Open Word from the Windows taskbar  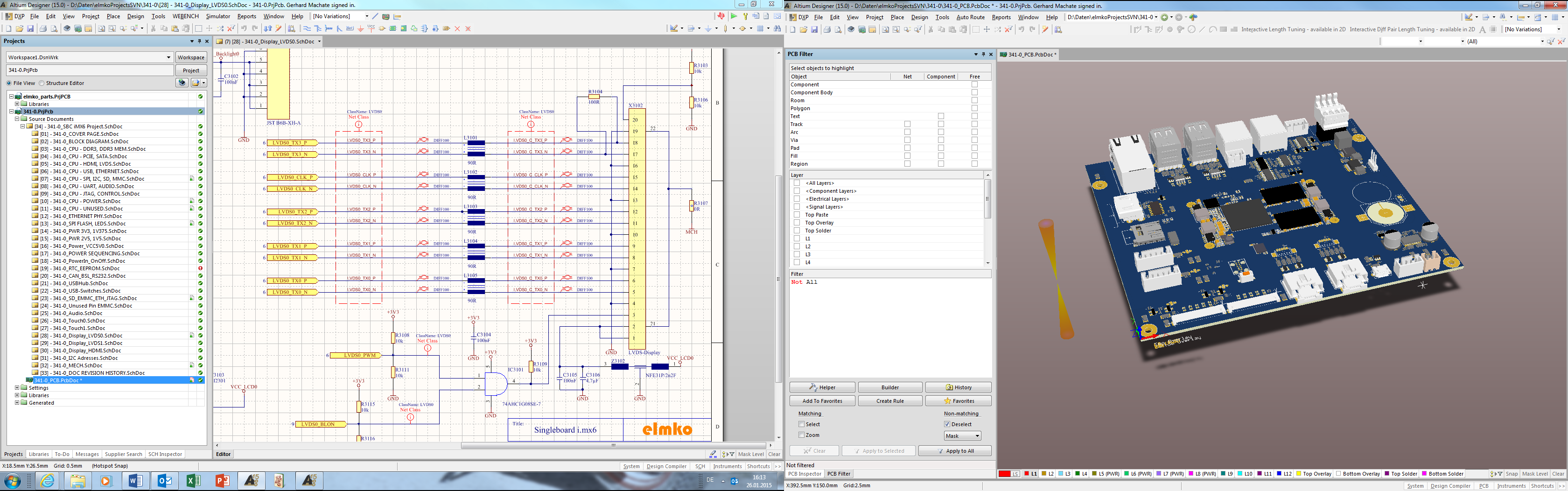click(x=135, y=481)
